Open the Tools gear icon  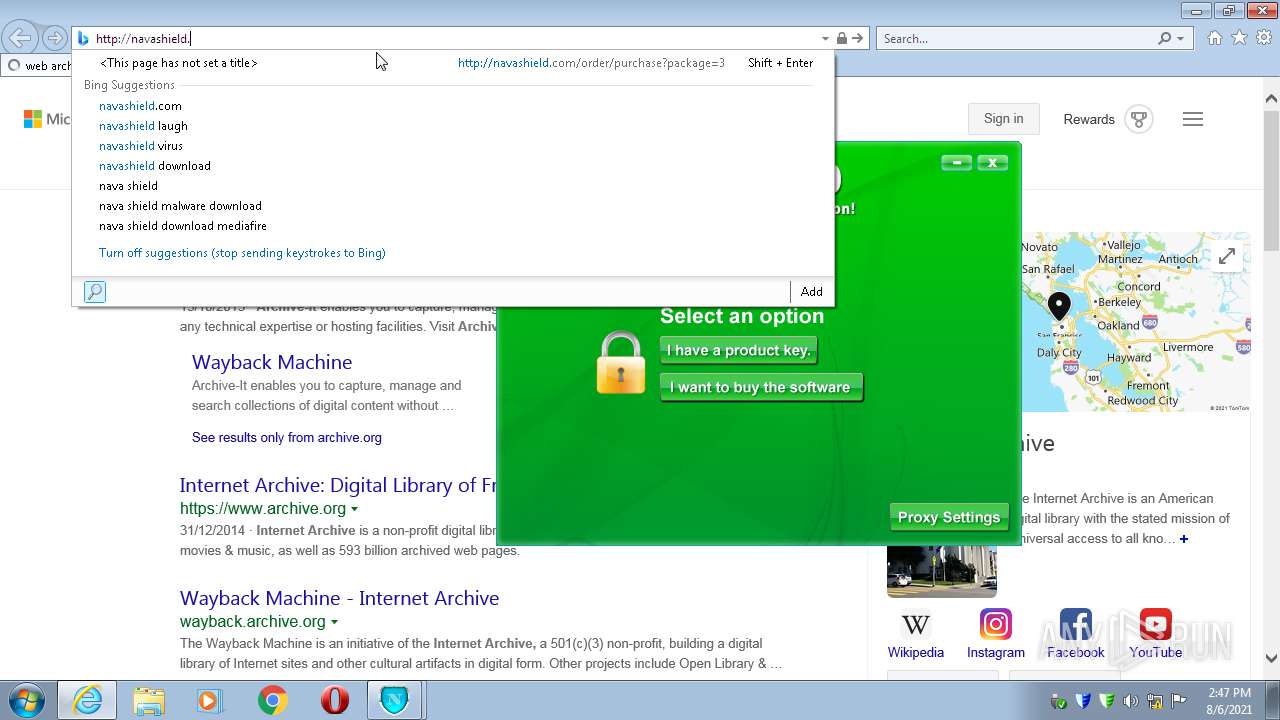coord(1264,38)
